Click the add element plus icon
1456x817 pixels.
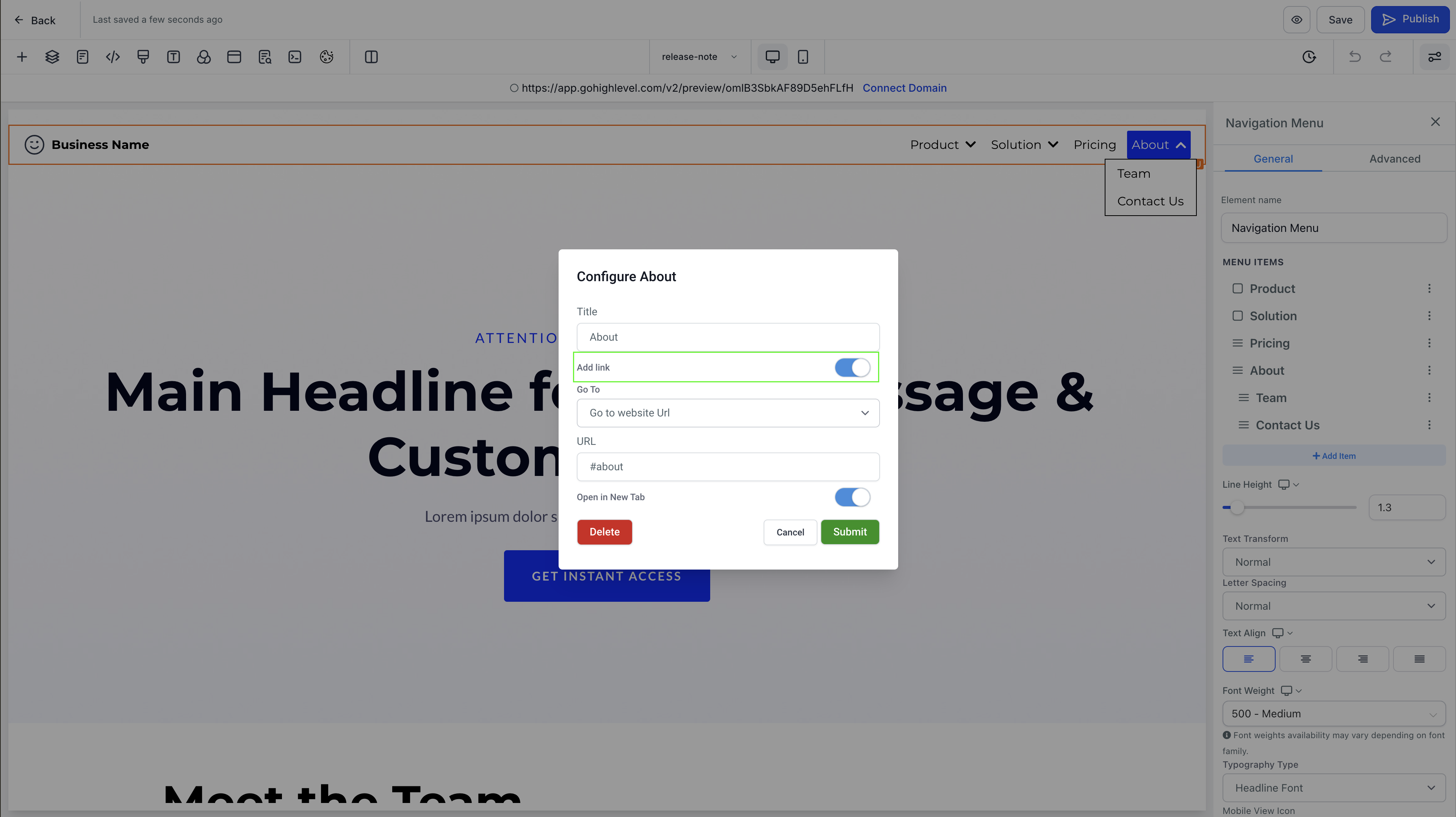click(x=22, y=56)
